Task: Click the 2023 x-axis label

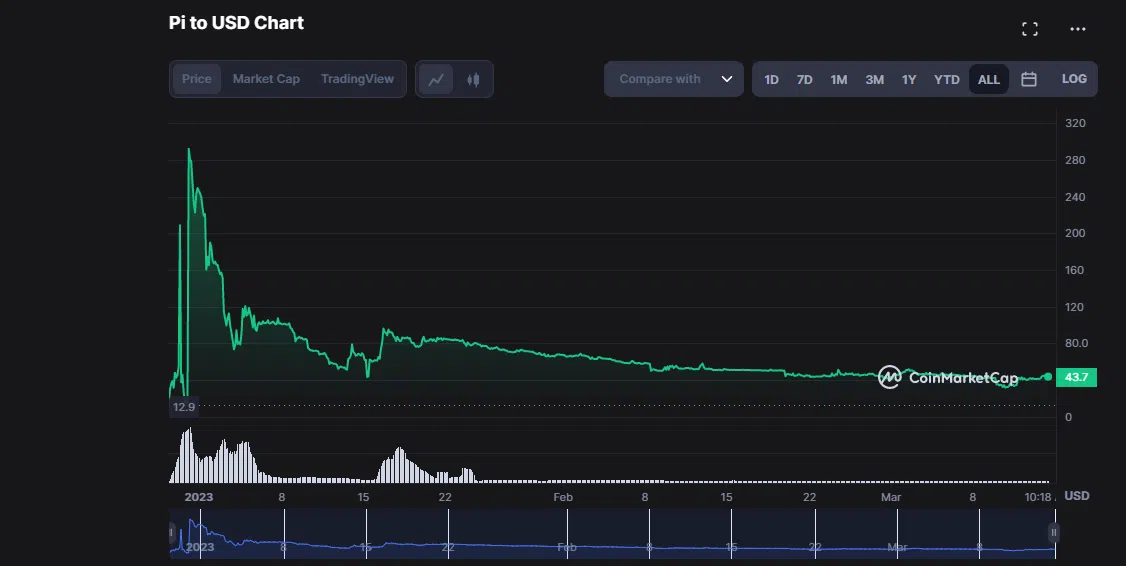Action: [x=198, y=497]
